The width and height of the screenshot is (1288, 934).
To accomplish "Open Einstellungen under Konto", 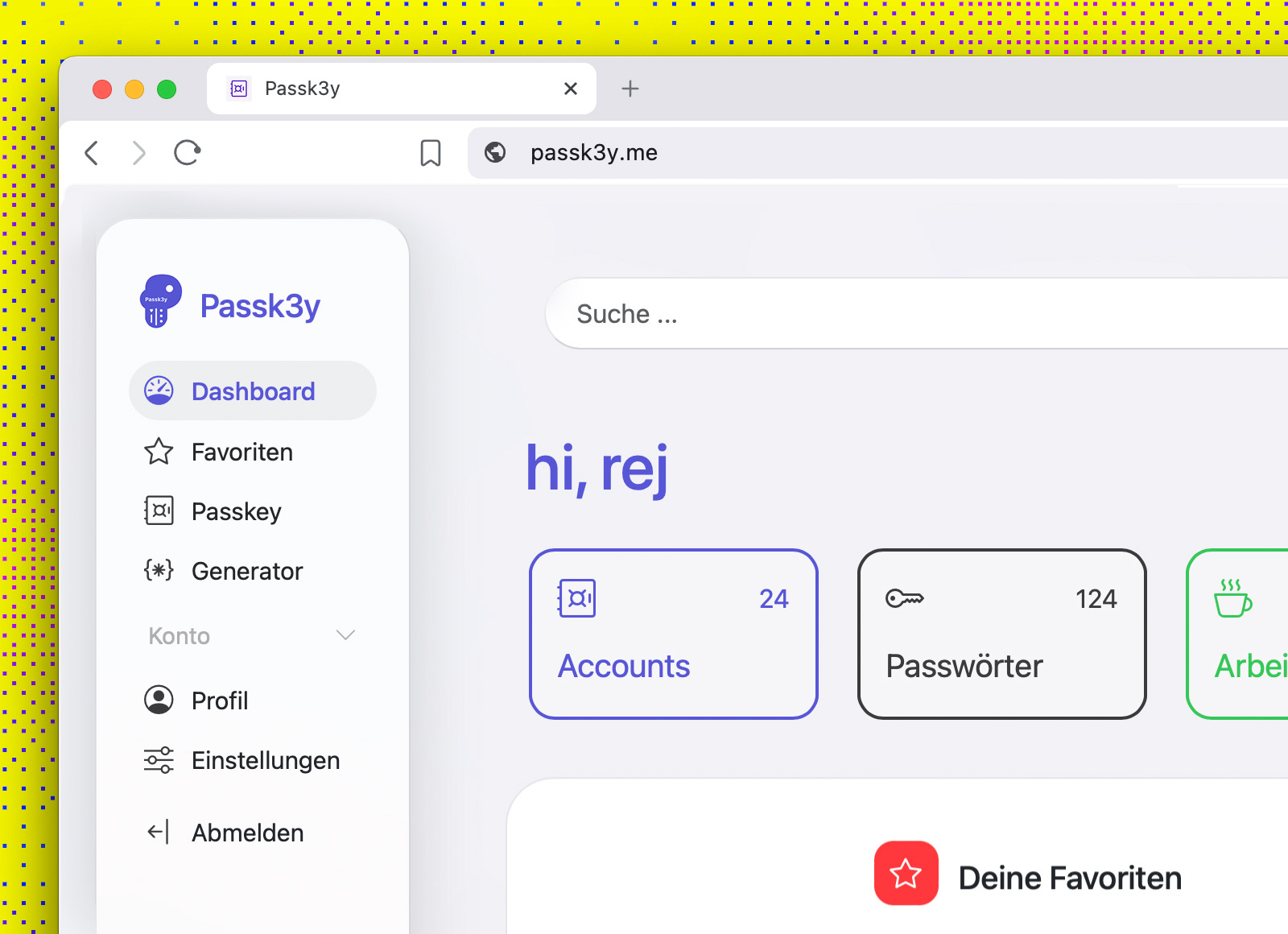I will click(253, 760).
